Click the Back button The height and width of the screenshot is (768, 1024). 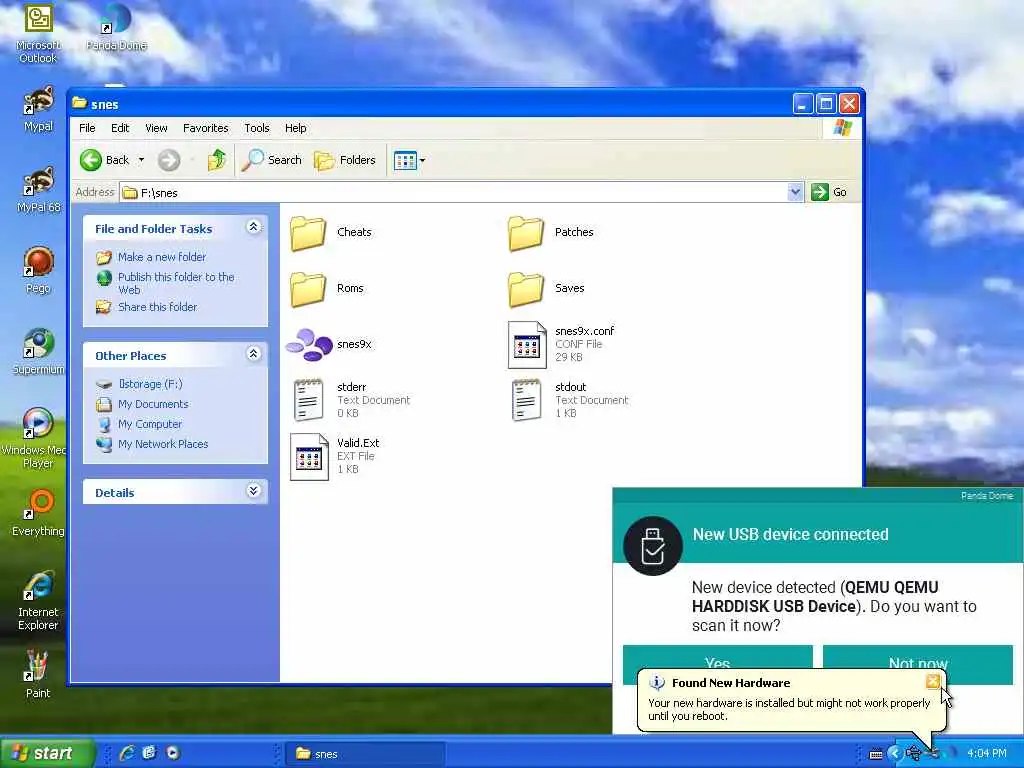(106, 160)
